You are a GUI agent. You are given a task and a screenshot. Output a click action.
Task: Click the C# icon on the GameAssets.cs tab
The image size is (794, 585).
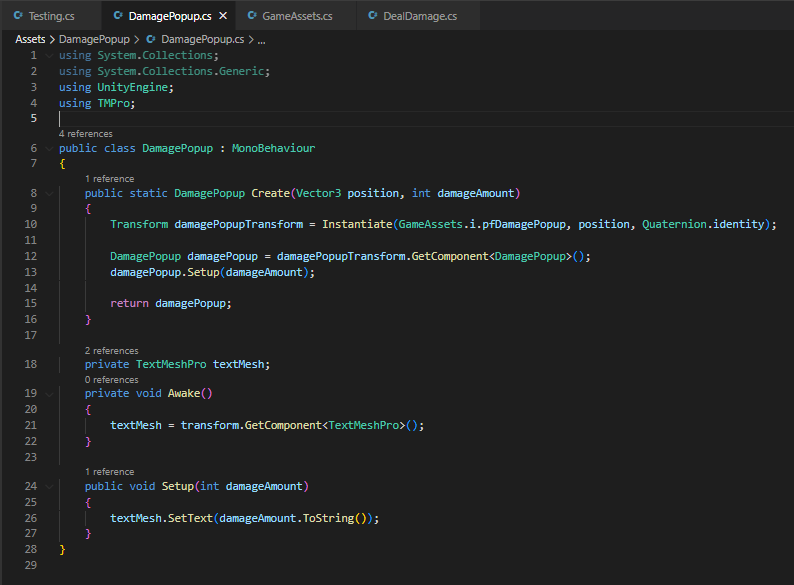tap(251, 16)
